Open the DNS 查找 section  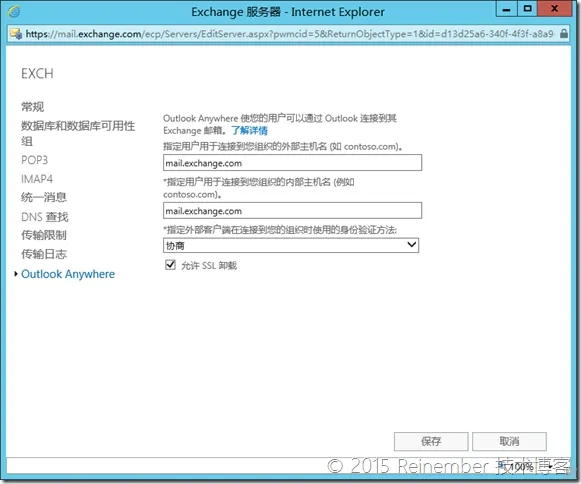(x=45, y=217)
